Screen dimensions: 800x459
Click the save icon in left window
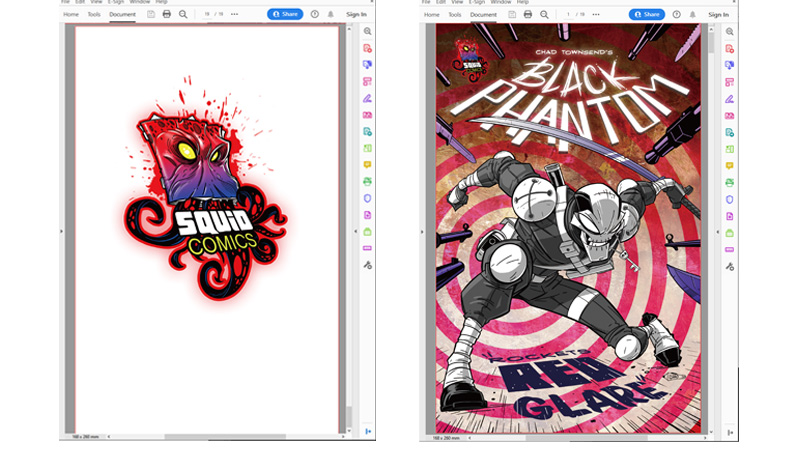point(151,14)
